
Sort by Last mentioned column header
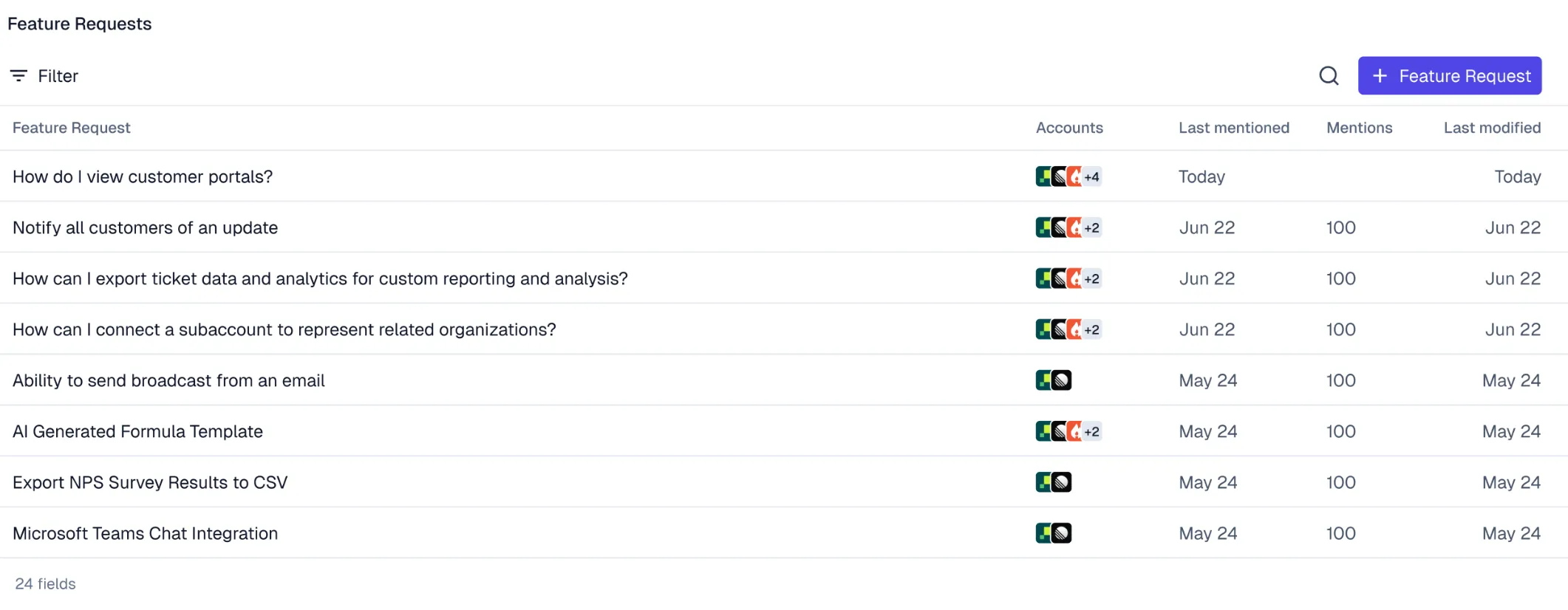pos(1234,128)
